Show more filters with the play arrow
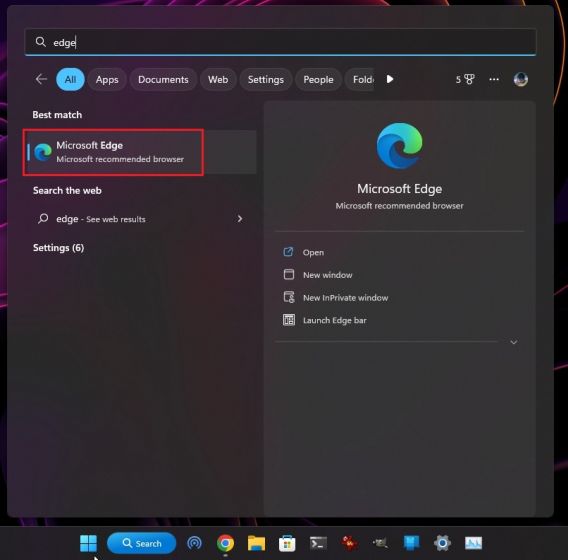The width and height of the screenshot is (568, 560). pos(390,79)
